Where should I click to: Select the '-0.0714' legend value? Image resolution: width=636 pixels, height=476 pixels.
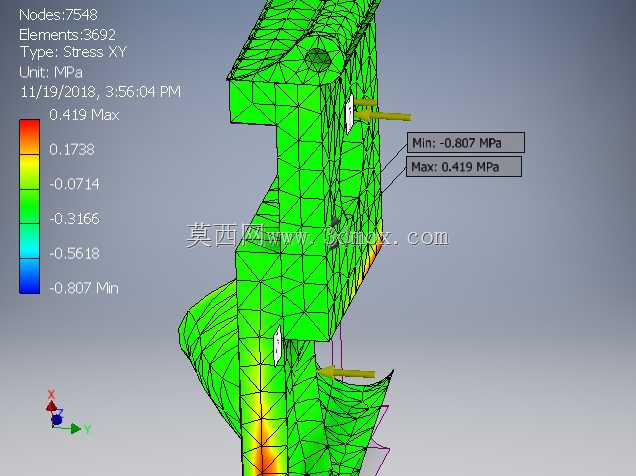(x=74, y=184)
